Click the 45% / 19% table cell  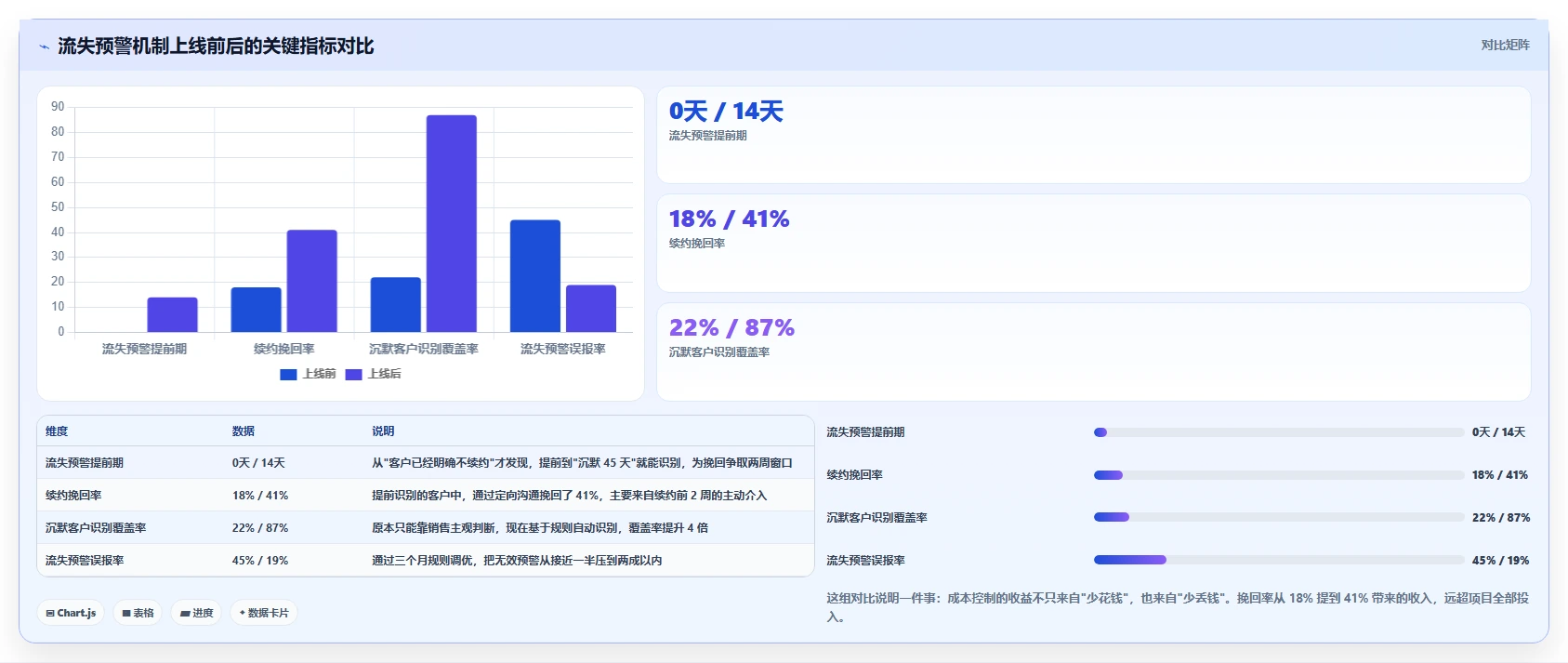[260, 561]
